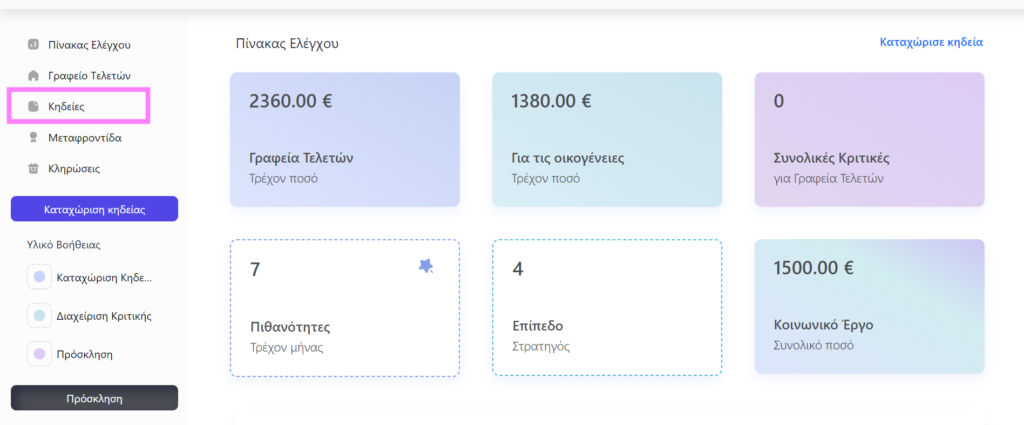This screenshot has height=425, width=1024.
Task: Open the Για τις οικογένειες card
Action: point(607,139)
